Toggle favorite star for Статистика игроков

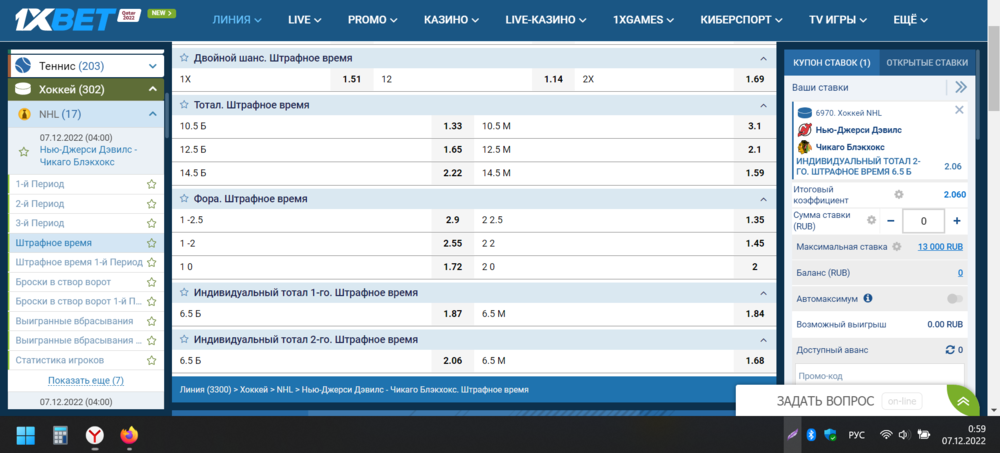151,360
